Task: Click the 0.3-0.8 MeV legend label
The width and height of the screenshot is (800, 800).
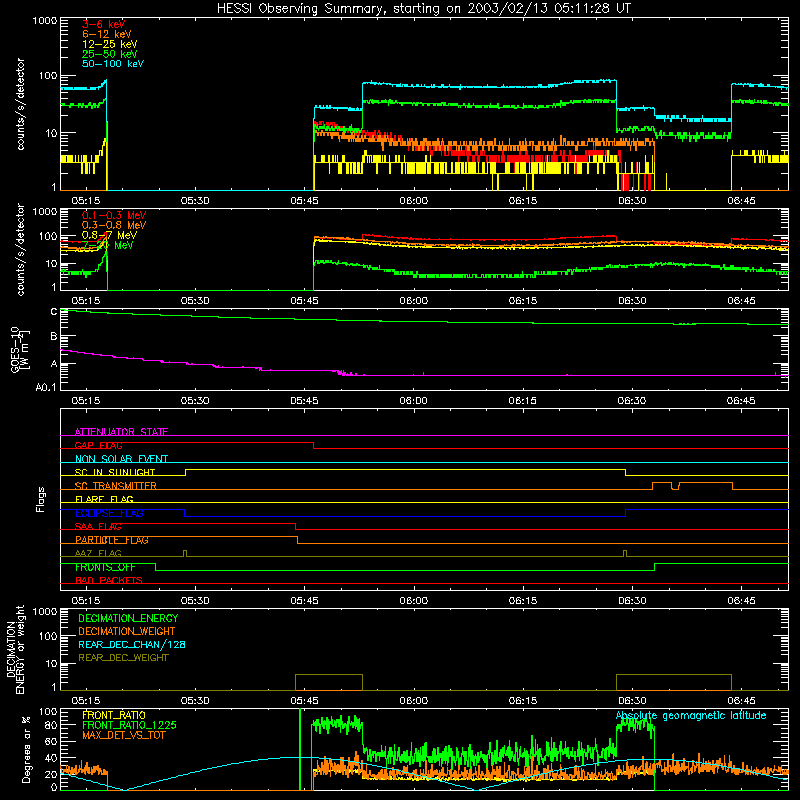Action: coord(114,225)
